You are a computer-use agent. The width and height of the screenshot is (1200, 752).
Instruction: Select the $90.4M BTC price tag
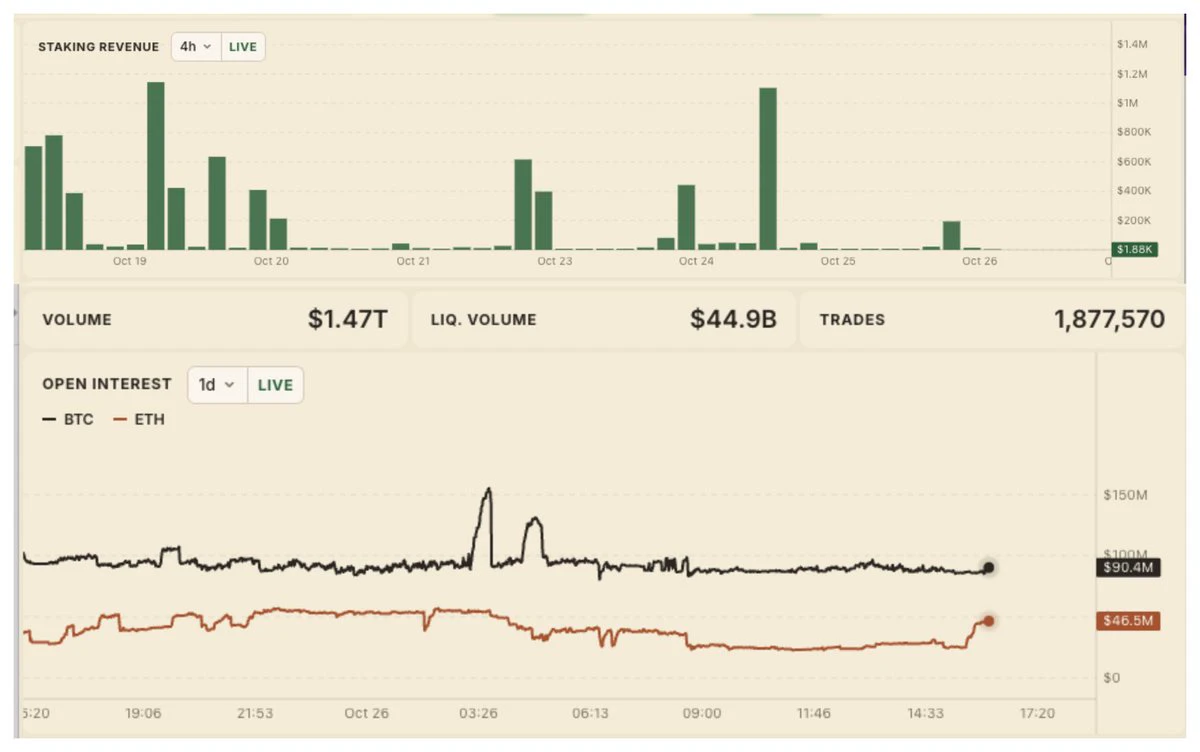1128,569
